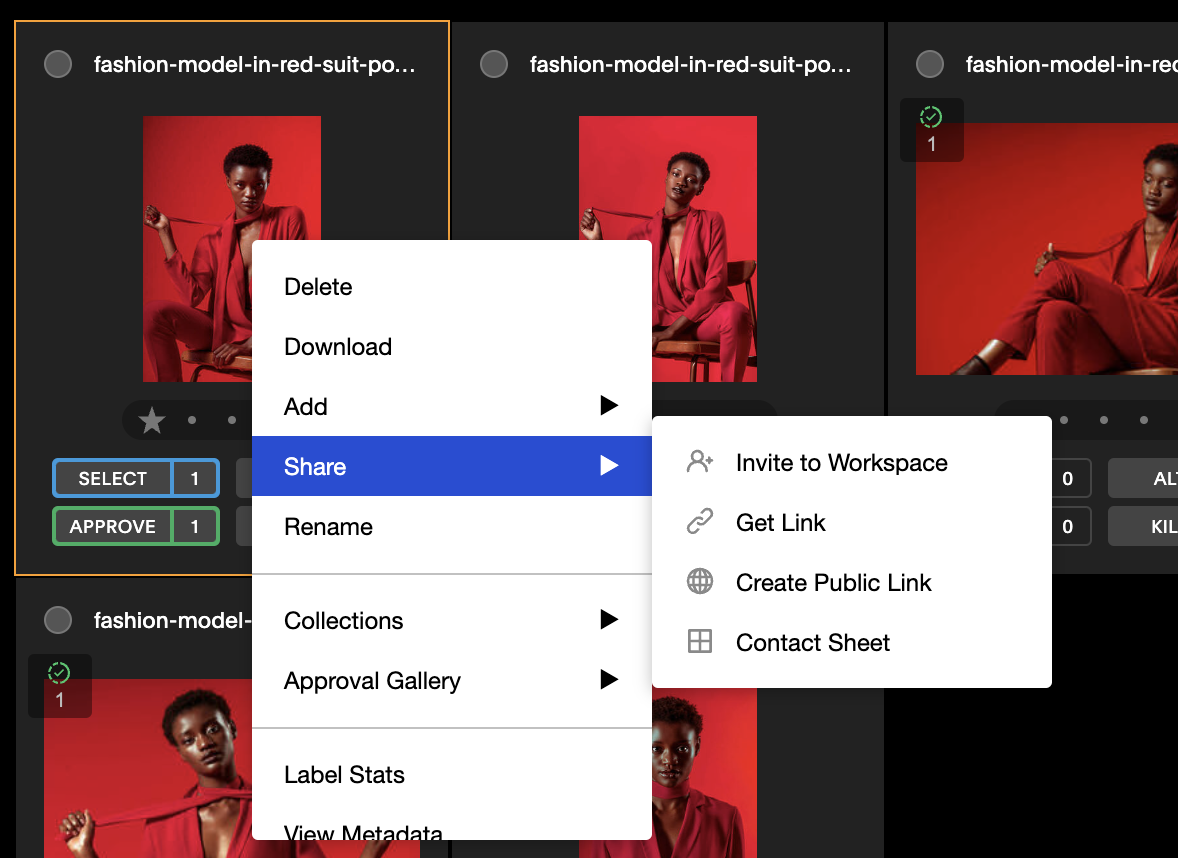
Task: Click count 1 next to SELECT
Action: point(195,478)
